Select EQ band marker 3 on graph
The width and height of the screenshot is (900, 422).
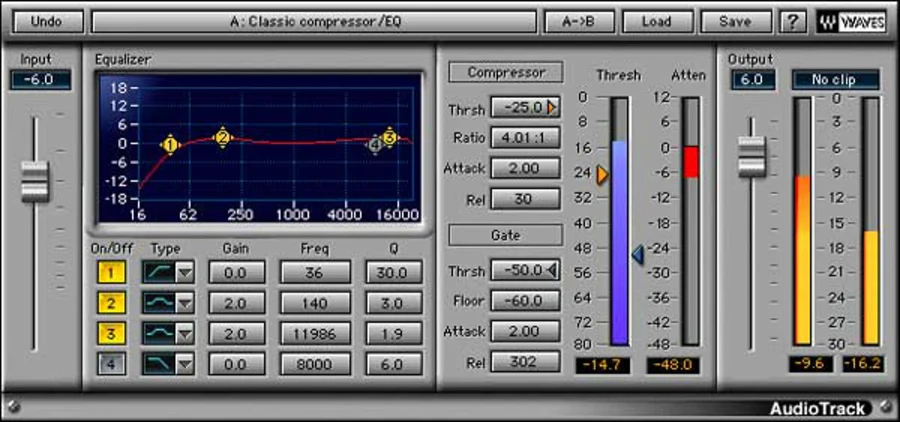pos(389,138)
